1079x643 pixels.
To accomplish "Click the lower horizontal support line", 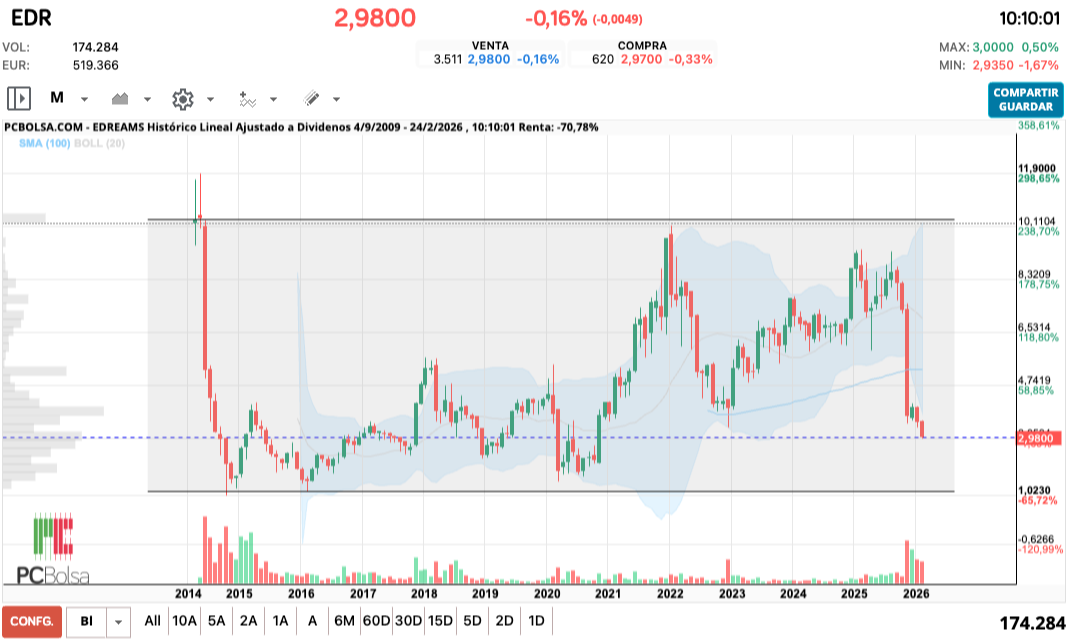I will coord(551,492).
